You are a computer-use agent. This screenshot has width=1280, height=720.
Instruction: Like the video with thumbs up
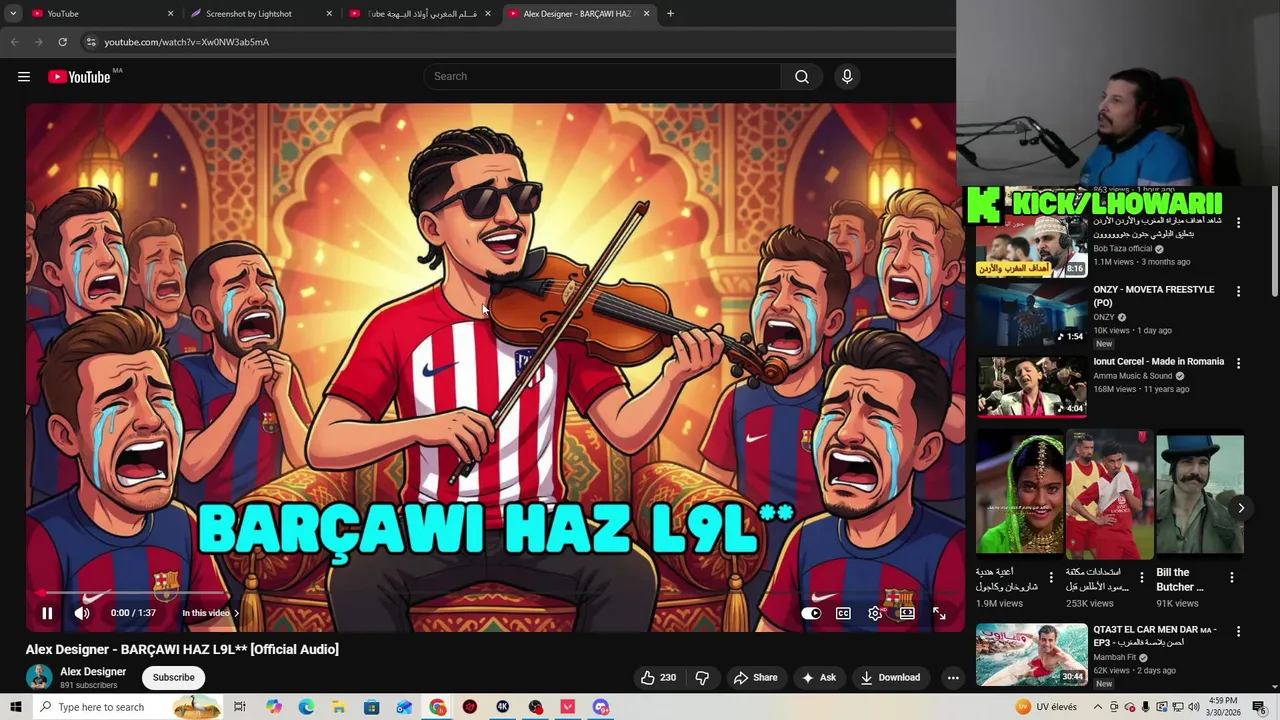coord(658,677)
